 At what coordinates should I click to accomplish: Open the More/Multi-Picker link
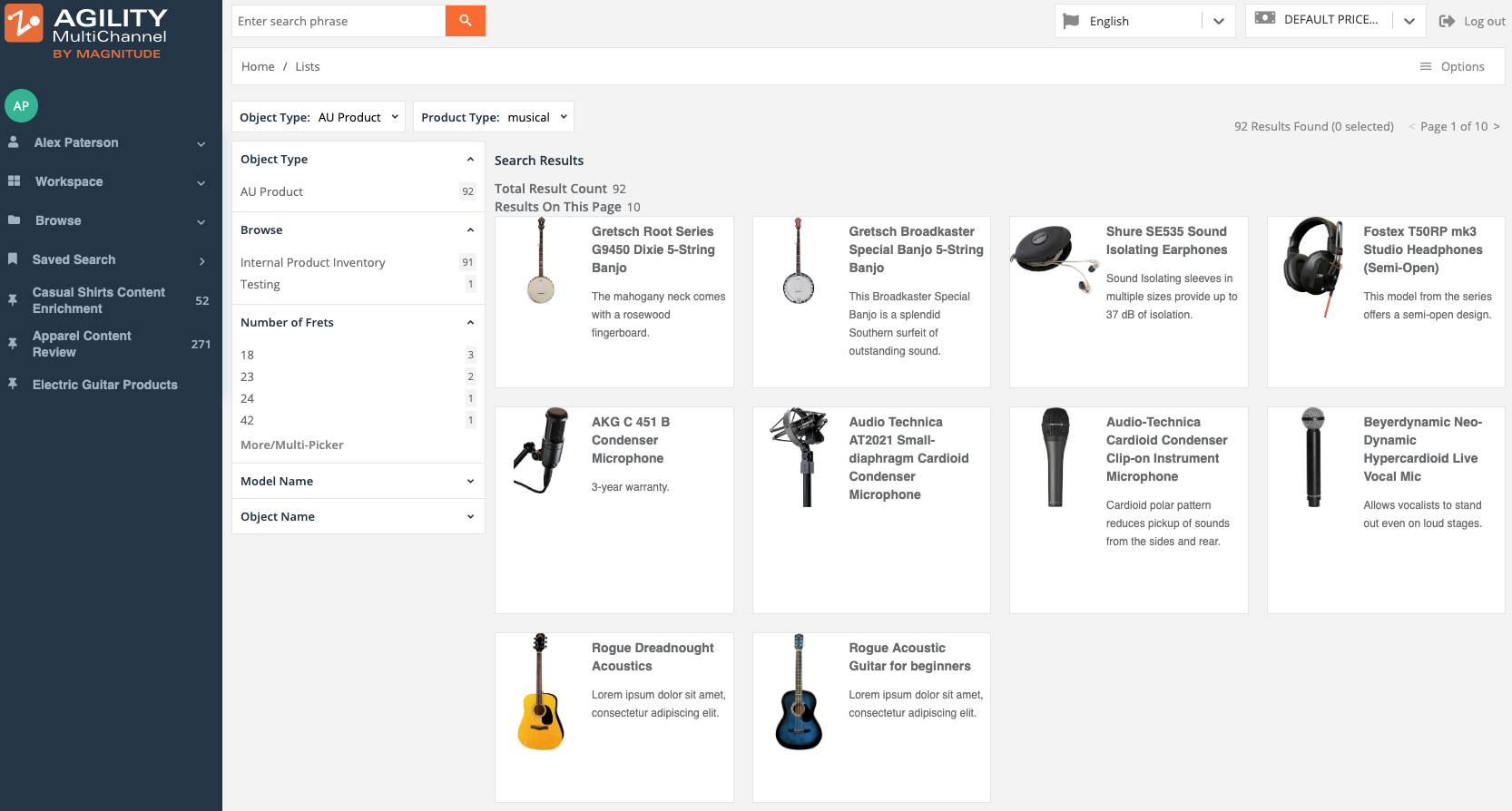click(292, 445)
